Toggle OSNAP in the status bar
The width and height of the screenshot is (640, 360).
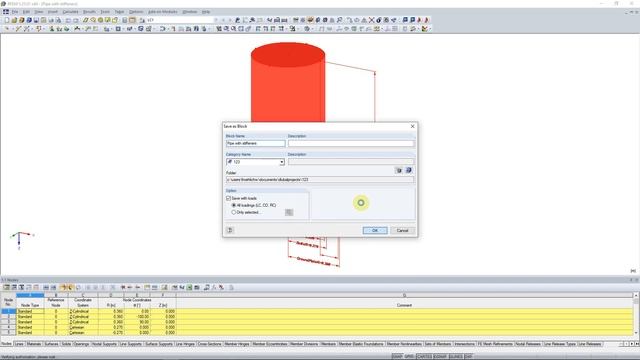440,357
